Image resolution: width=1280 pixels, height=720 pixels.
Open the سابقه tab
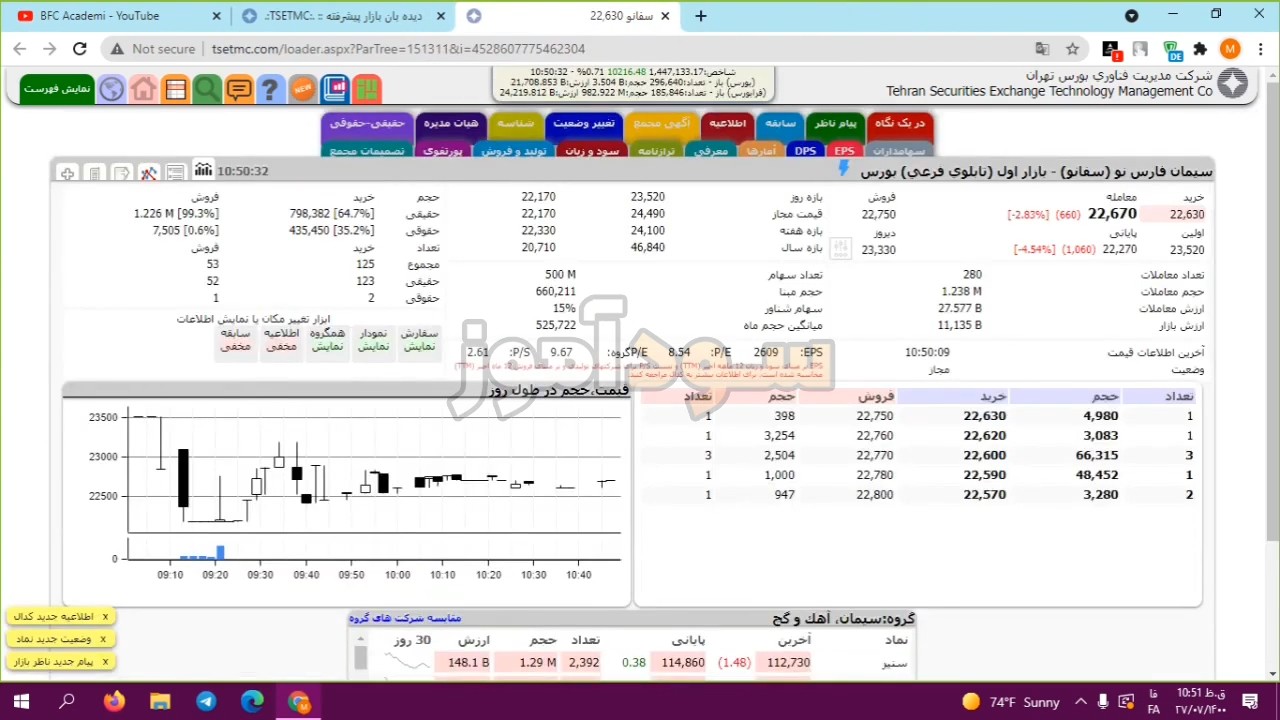[780, 123]
